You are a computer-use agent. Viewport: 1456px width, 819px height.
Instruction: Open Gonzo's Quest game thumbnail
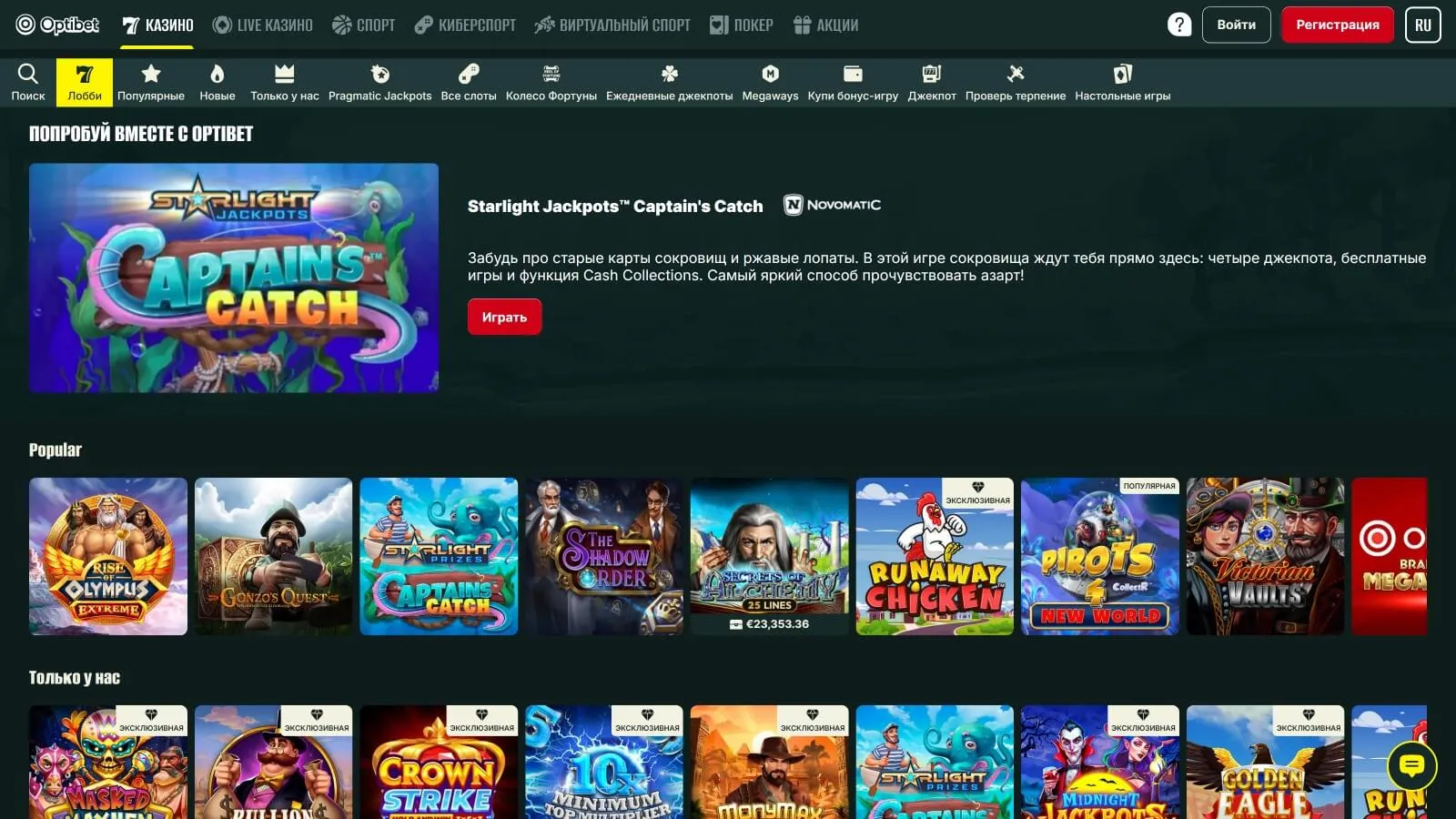(273, 556)
